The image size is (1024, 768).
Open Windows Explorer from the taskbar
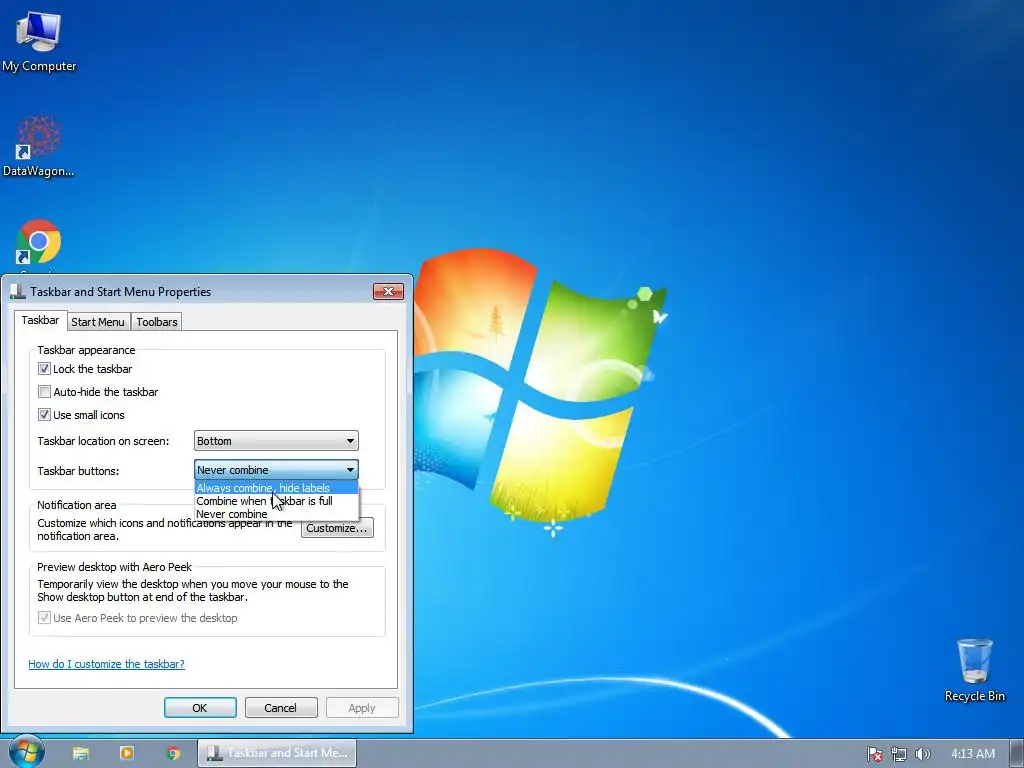pyautogui.click(x=81, y=753)
